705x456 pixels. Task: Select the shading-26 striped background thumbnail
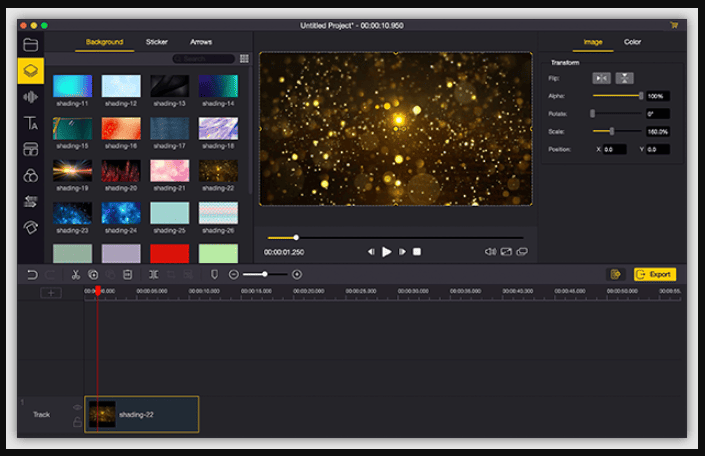click(218, 213)
